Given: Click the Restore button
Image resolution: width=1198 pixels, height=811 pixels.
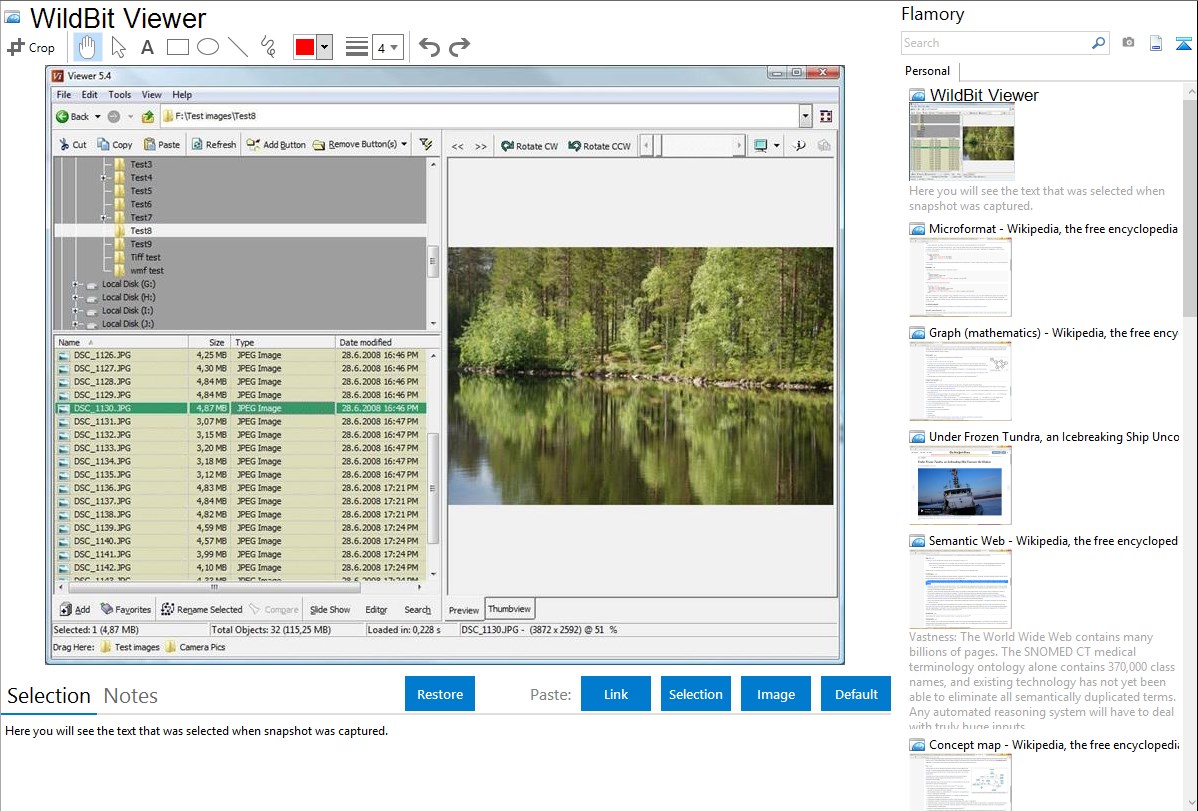Looking at the screenshot, I should coord(440,694).
